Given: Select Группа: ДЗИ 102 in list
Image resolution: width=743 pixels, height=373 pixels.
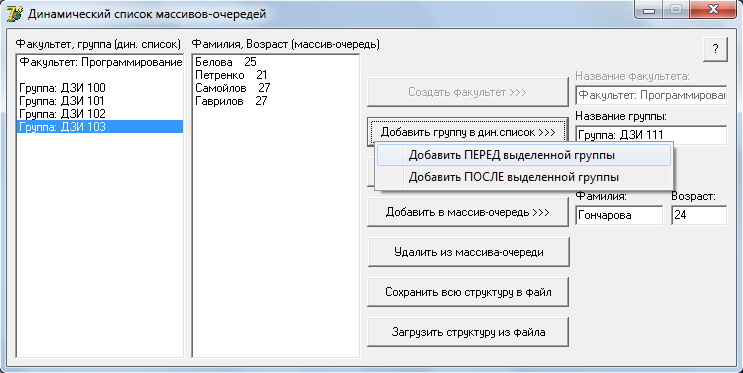Looking at the screenshot, I should 100,114.
